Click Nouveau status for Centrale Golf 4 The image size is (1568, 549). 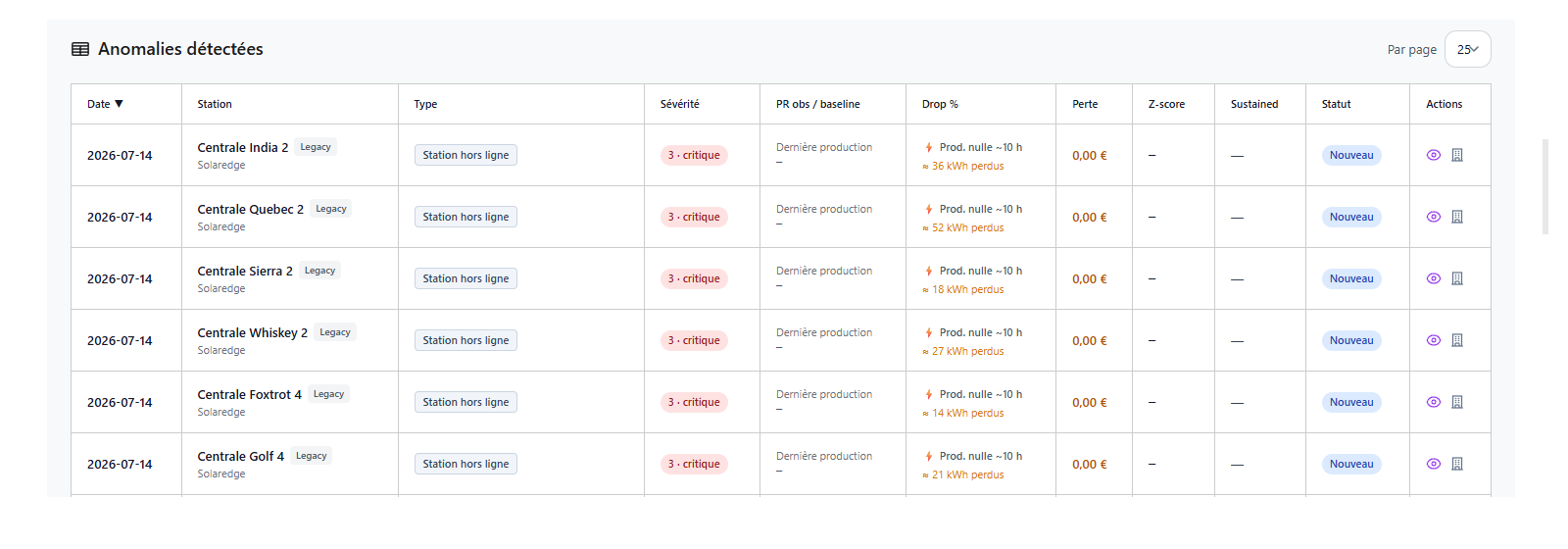click(x=1351, y=464)
